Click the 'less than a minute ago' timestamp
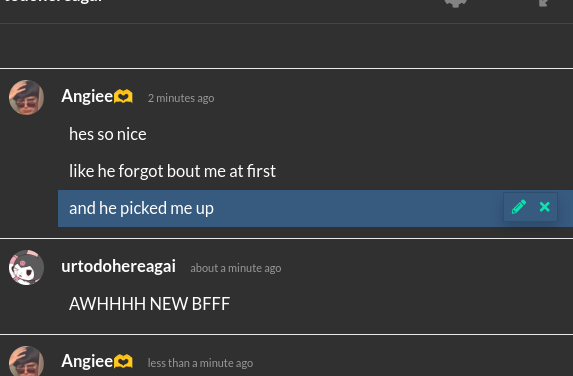The image size is (573, 376). click(x=200, y=363)
